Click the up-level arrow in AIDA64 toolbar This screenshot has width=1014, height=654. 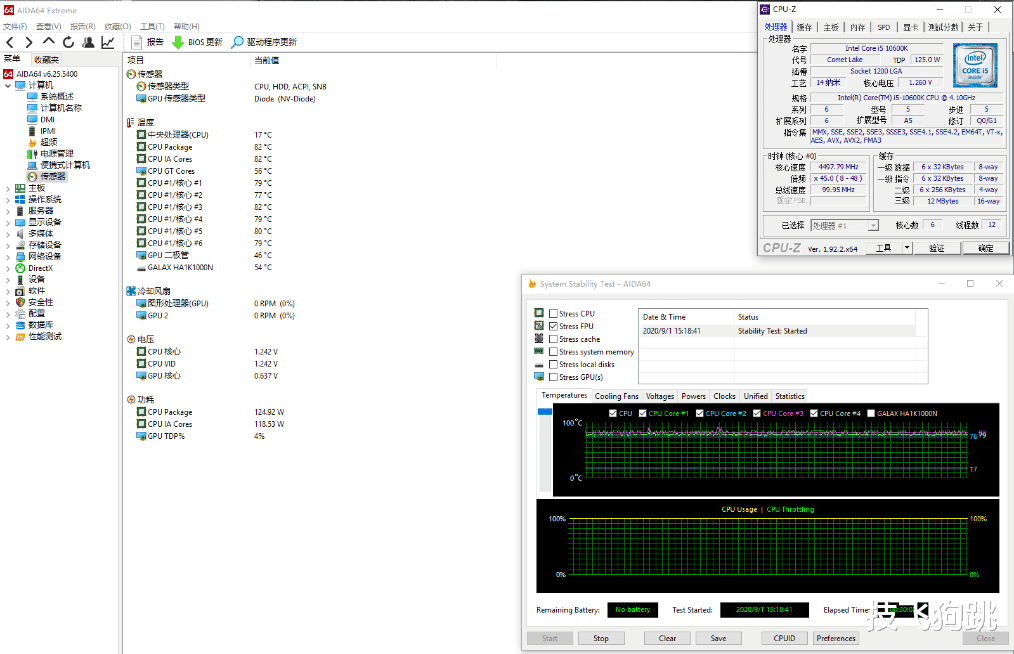(x=49, y=42)
